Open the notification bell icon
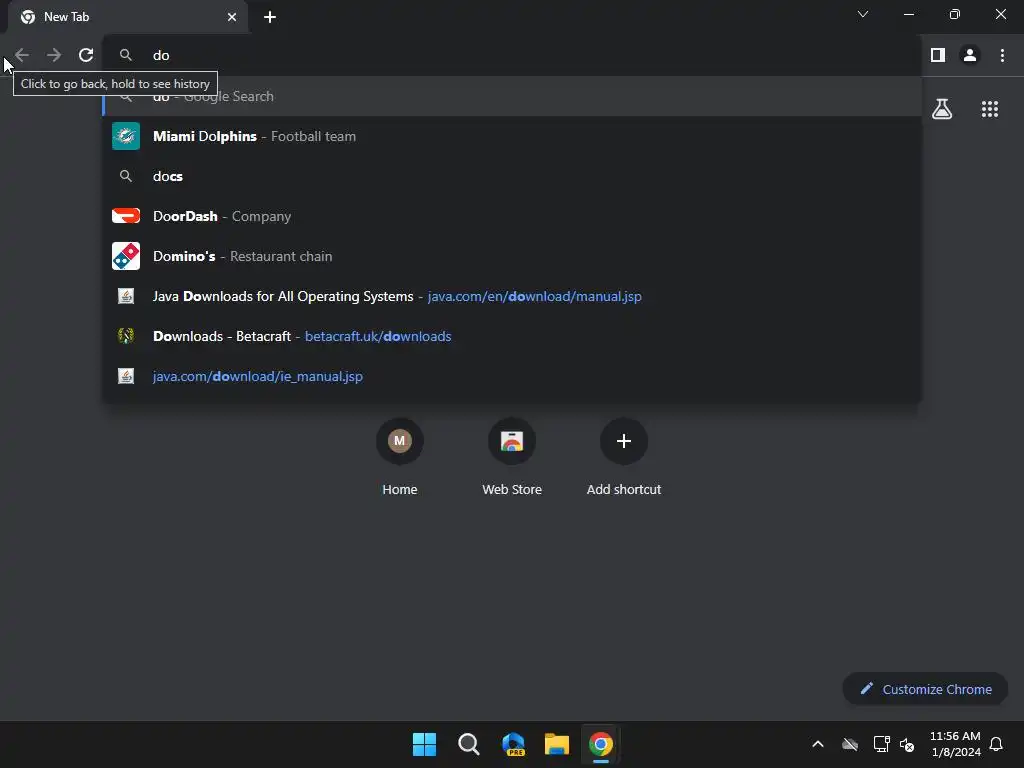This screenshot has width=1024, height=768. tap(996, 744)
